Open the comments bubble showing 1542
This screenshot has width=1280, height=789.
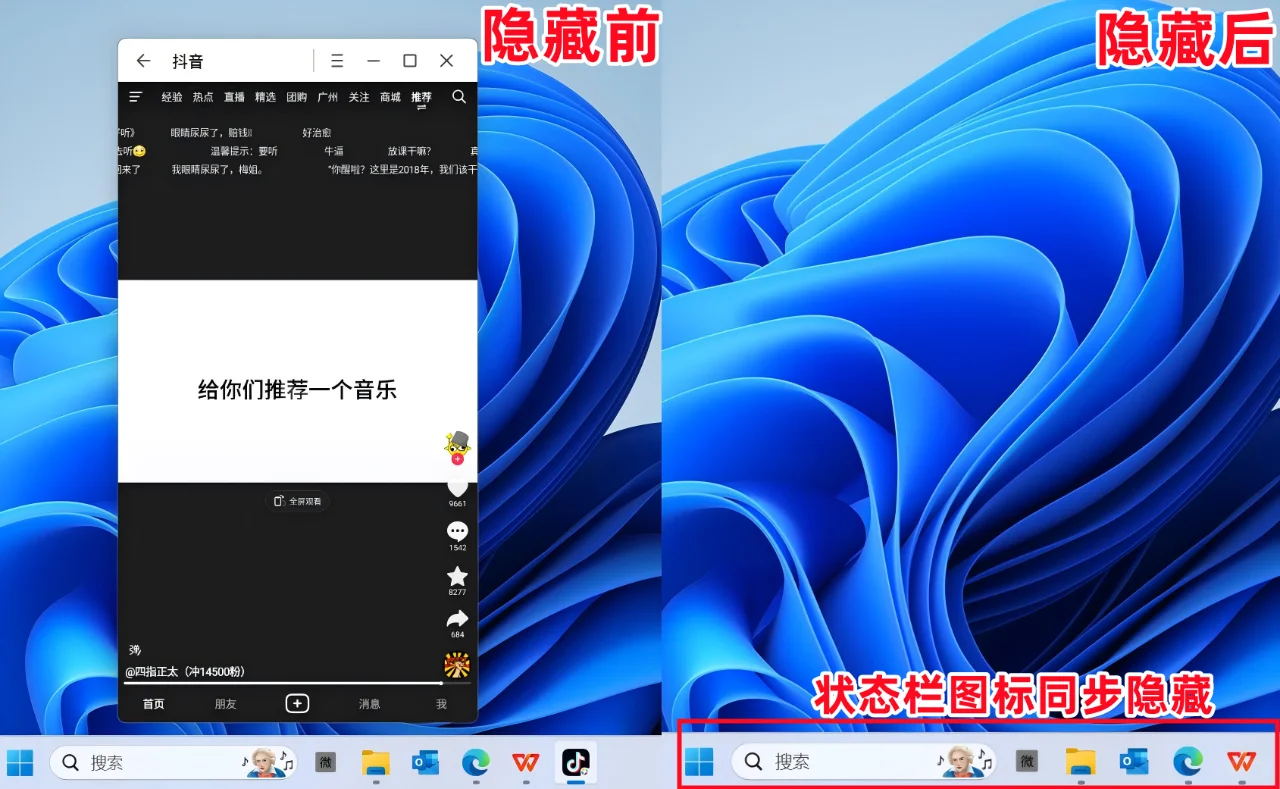[x=457, y=531]
